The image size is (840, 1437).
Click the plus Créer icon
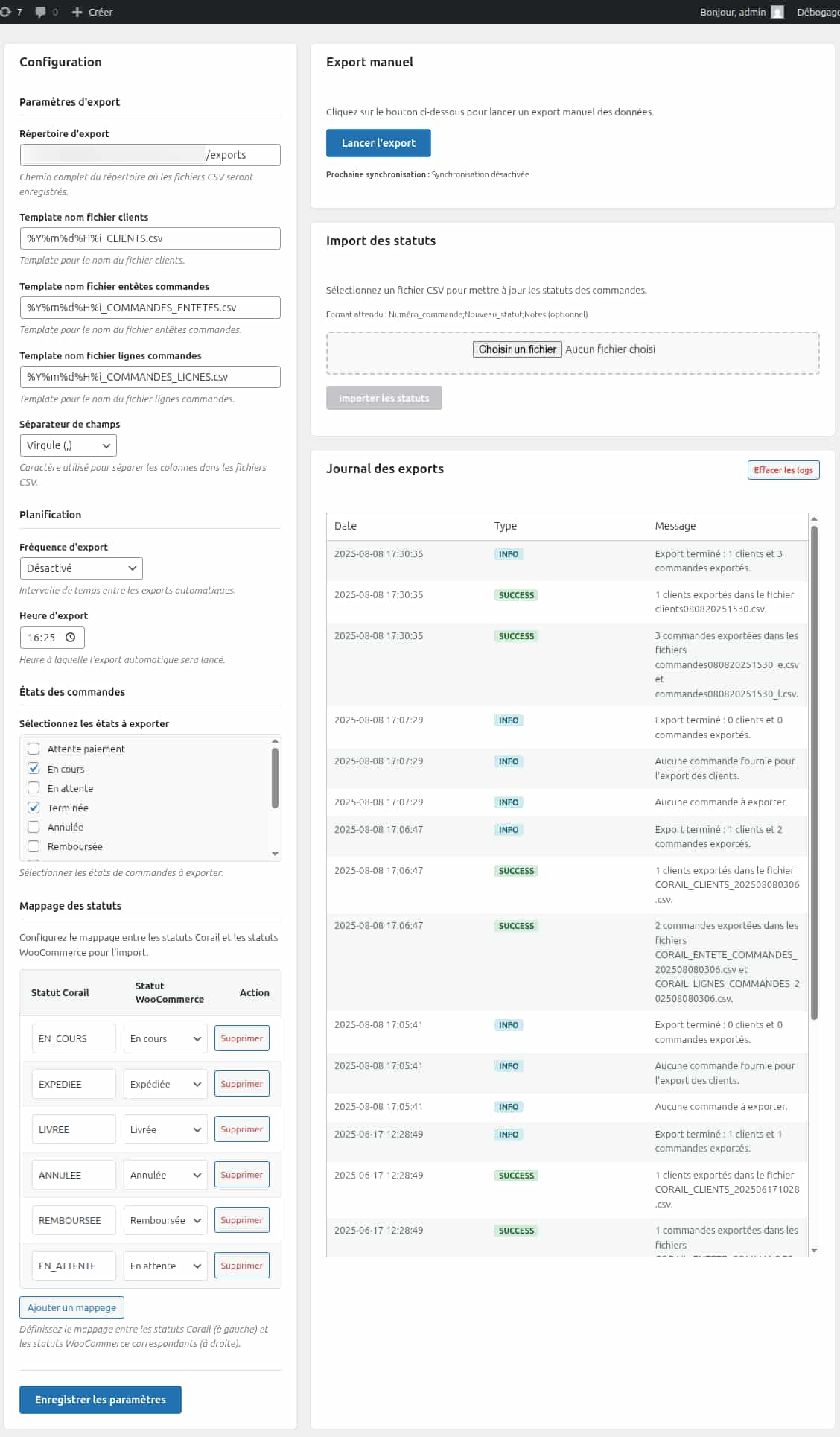tap(77, 12)
